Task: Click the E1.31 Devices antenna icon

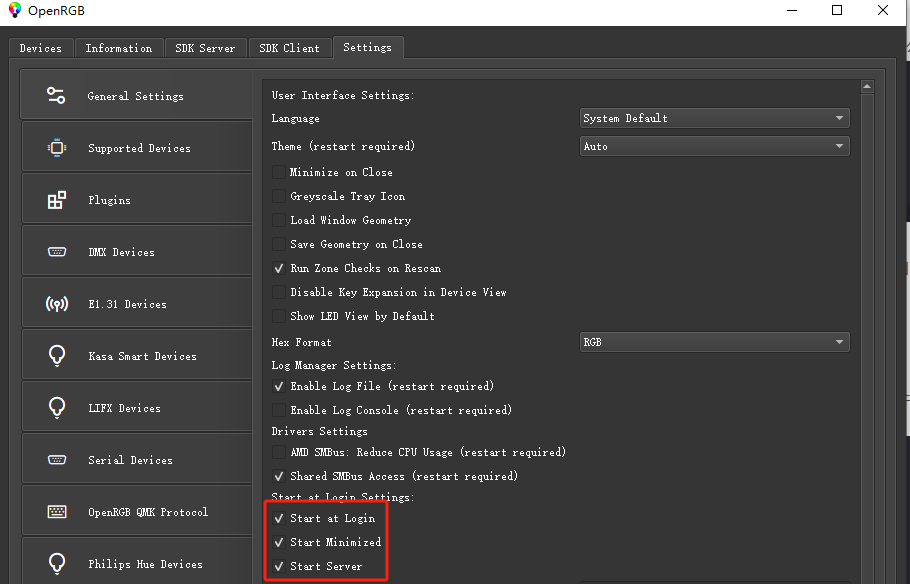Action: tap(56, 304)
